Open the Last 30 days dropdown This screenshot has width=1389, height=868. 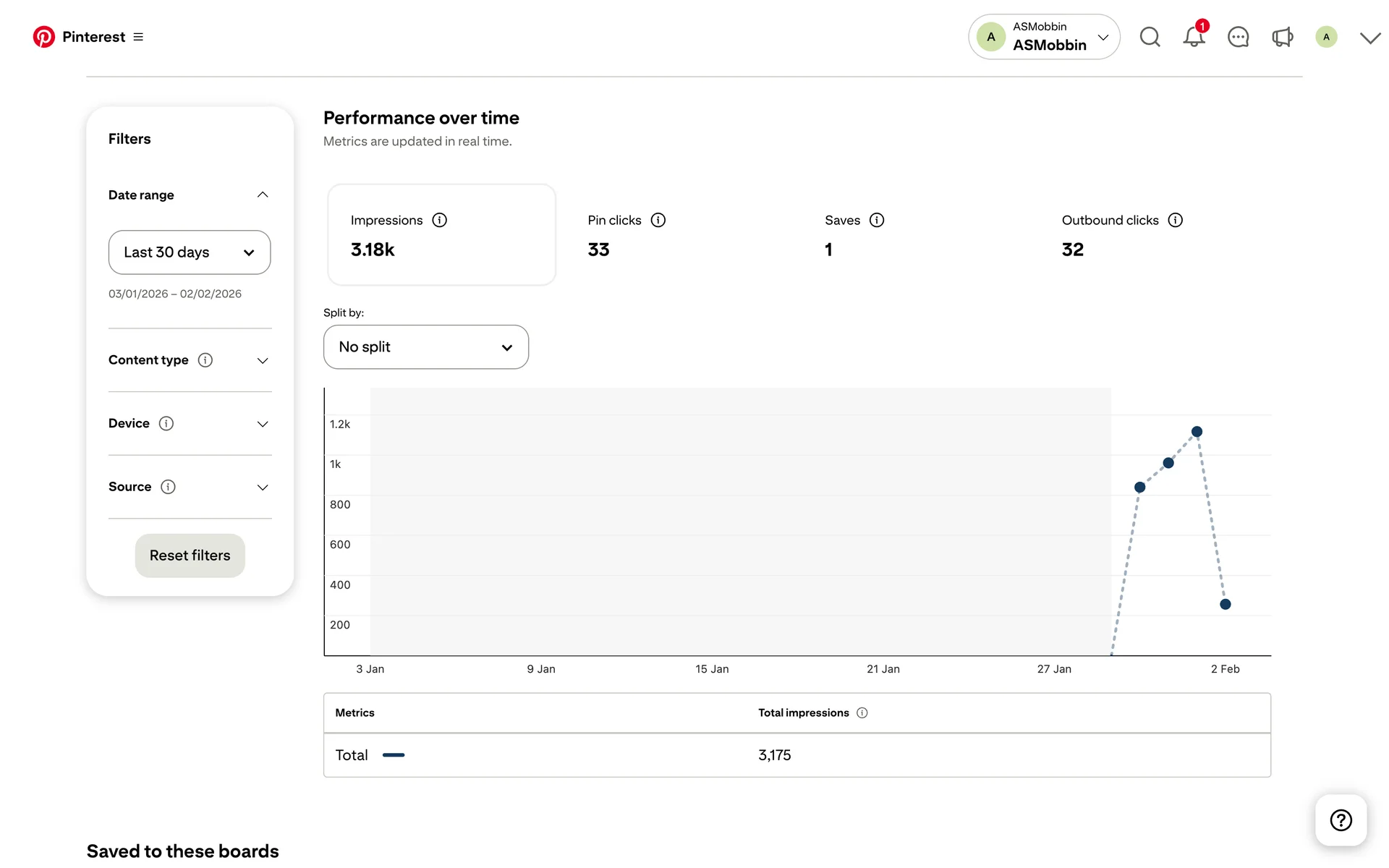(x=190, y=252)
